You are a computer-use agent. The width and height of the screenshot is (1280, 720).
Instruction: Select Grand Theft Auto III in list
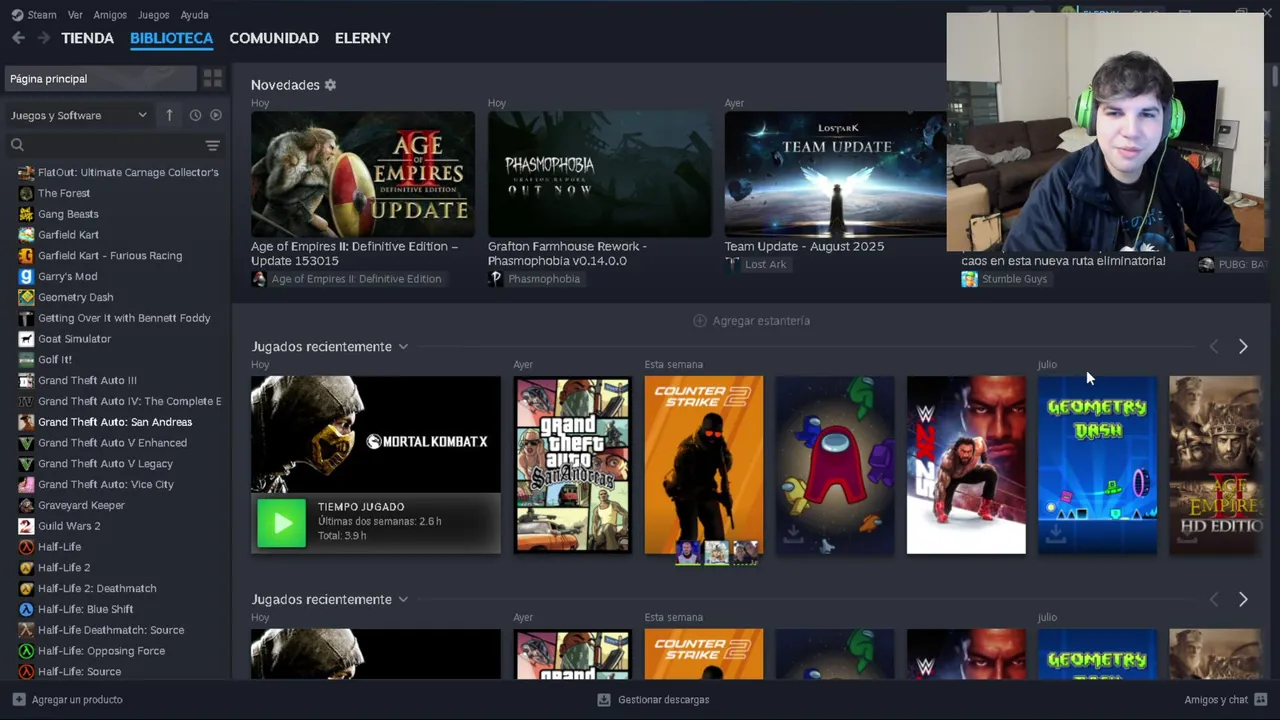pyautogui.click(x=87, y=380)
